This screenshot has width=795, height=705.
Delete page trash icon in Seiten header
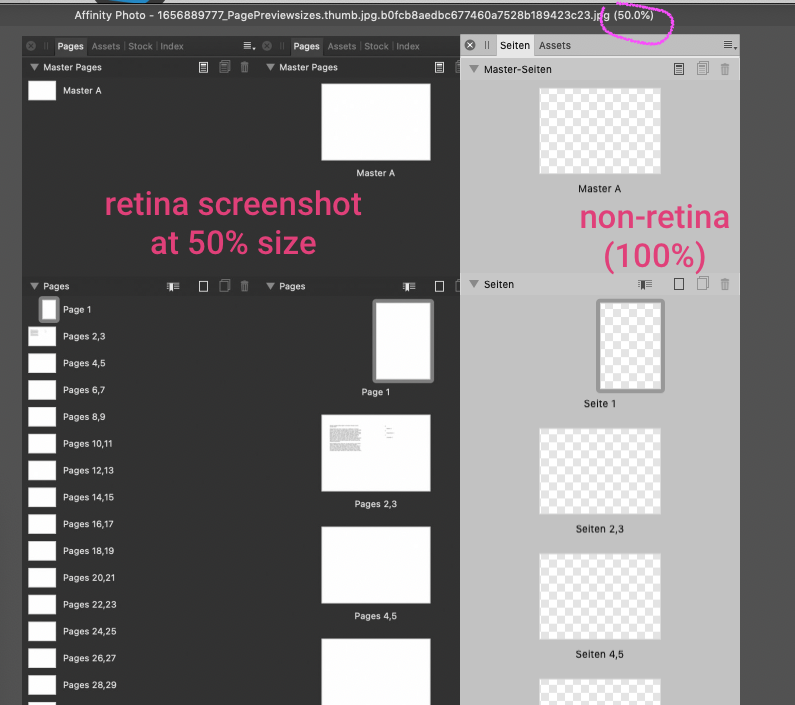click(x=725, y=284)
